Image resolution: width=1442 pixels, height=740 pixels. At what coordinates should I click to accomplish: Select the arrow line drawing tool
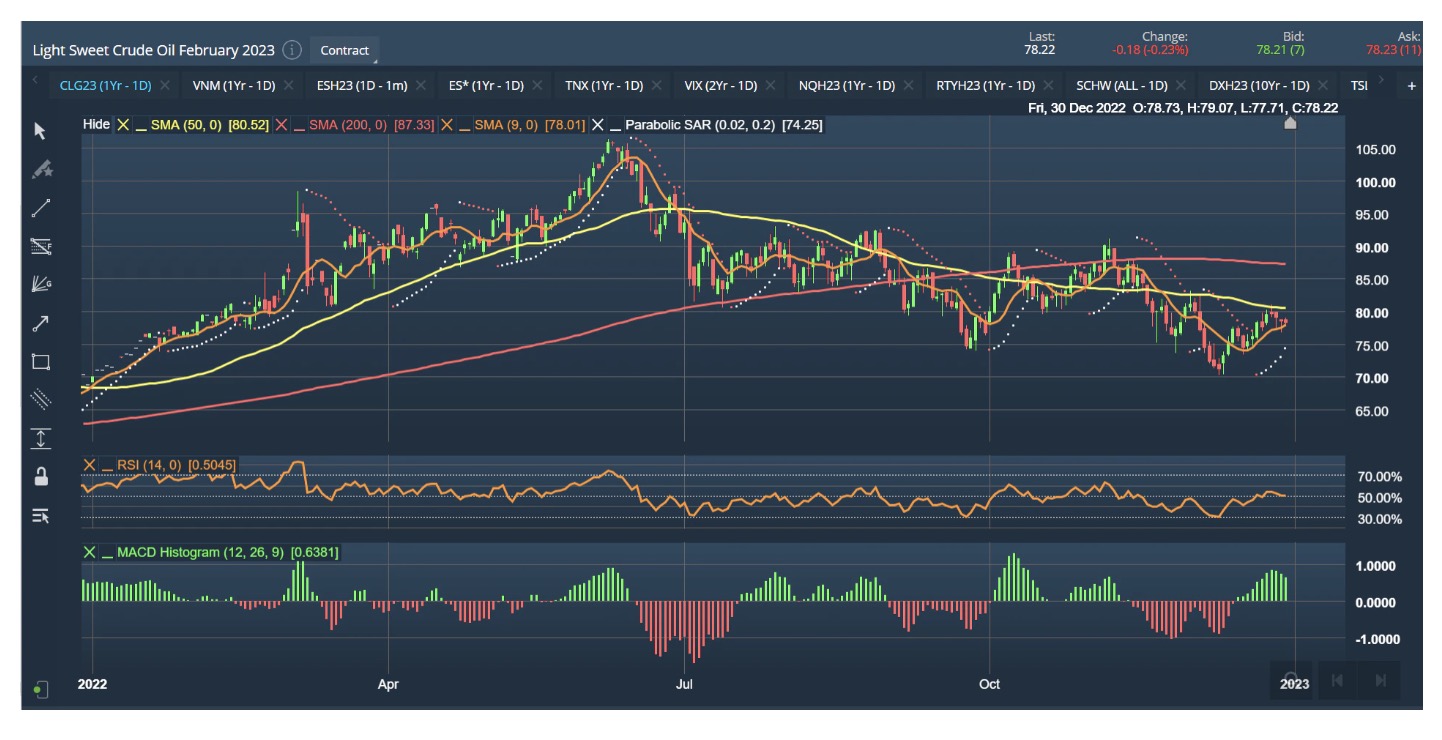click(x=40, y=323)
